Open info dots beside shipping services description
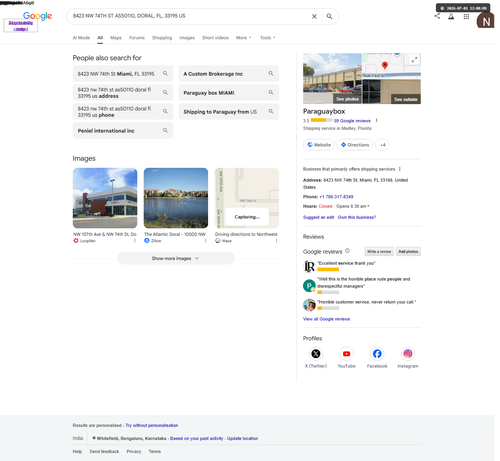The image size is (500, 461). (x=400, y=169)
